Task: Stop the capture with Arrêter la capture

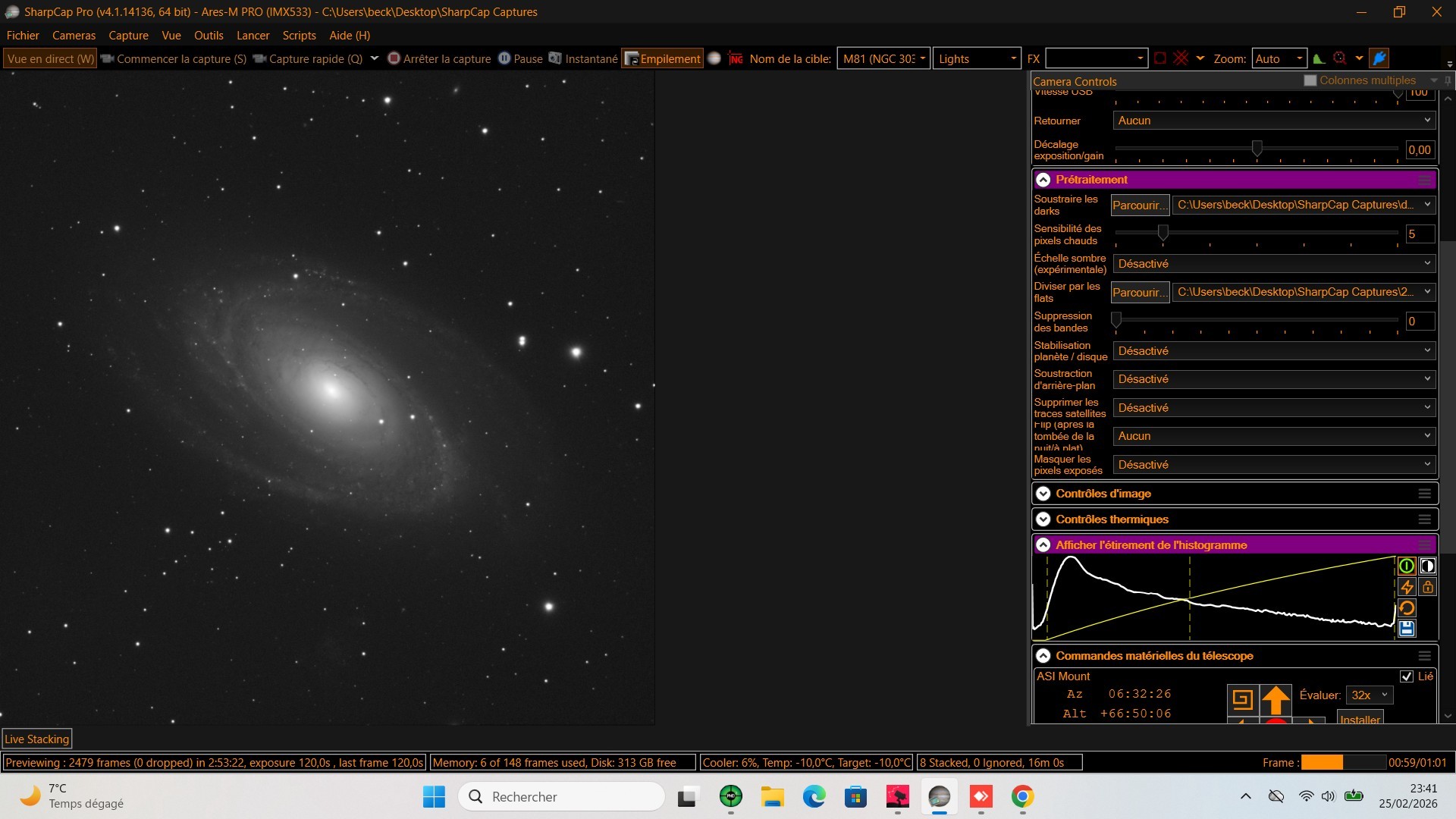Action: (439, 58)
